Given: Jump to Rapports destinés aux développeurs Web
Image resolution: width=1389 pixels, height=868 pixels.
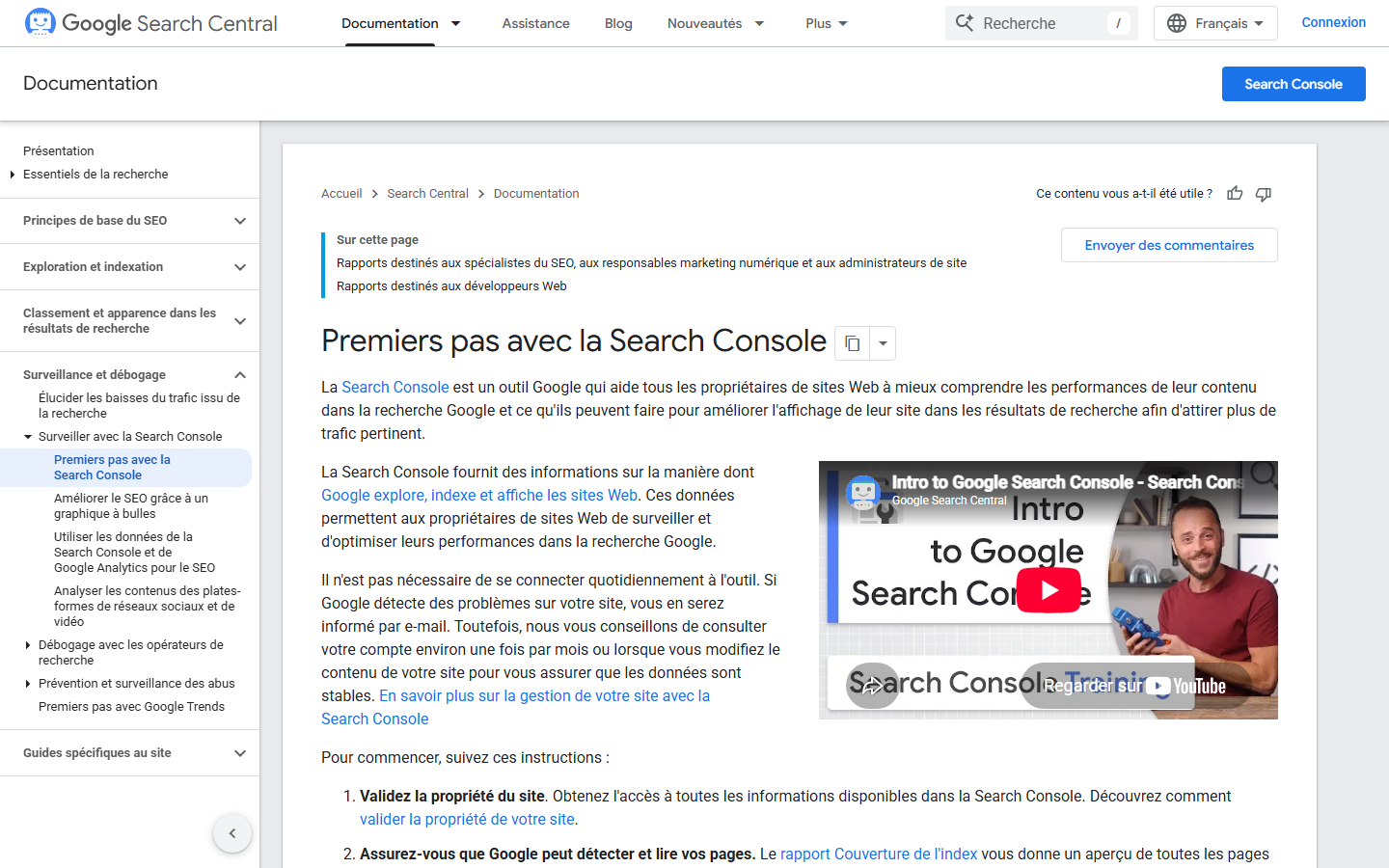Looking at the screenshot, I should point(451,286).
